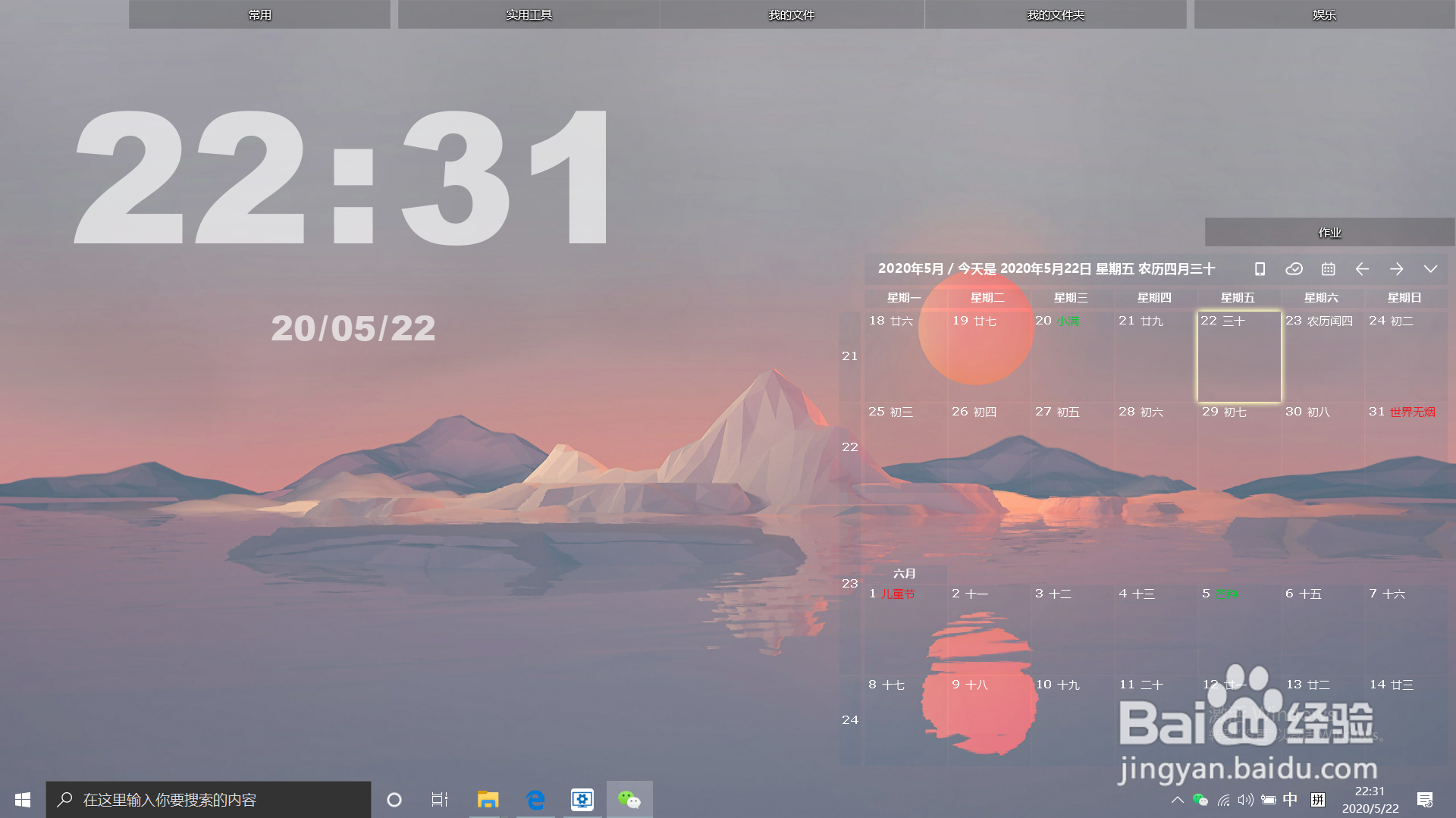1456x818 pixels.
Task: Open File Explorer from taskbar
Action: pos(488,800)
